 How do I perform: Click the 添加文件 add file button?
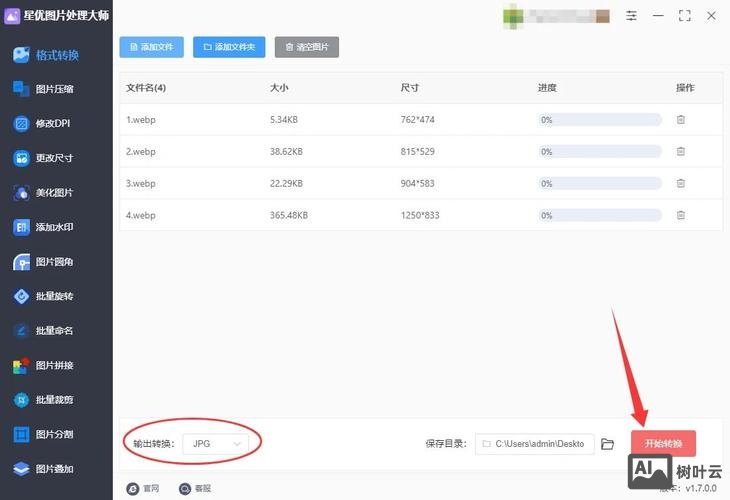152,47
